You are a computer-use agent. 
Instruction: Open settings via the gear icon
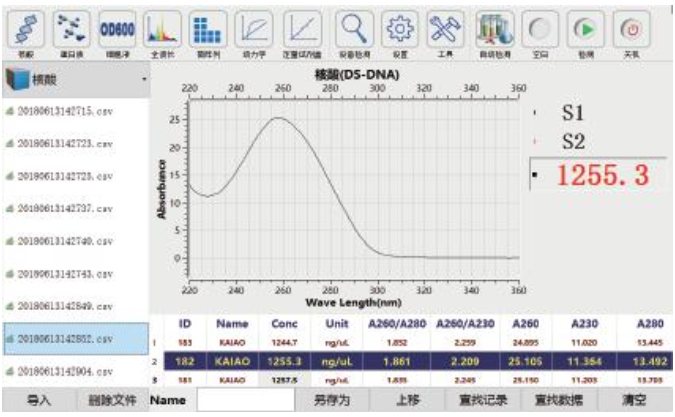(401, 29)
